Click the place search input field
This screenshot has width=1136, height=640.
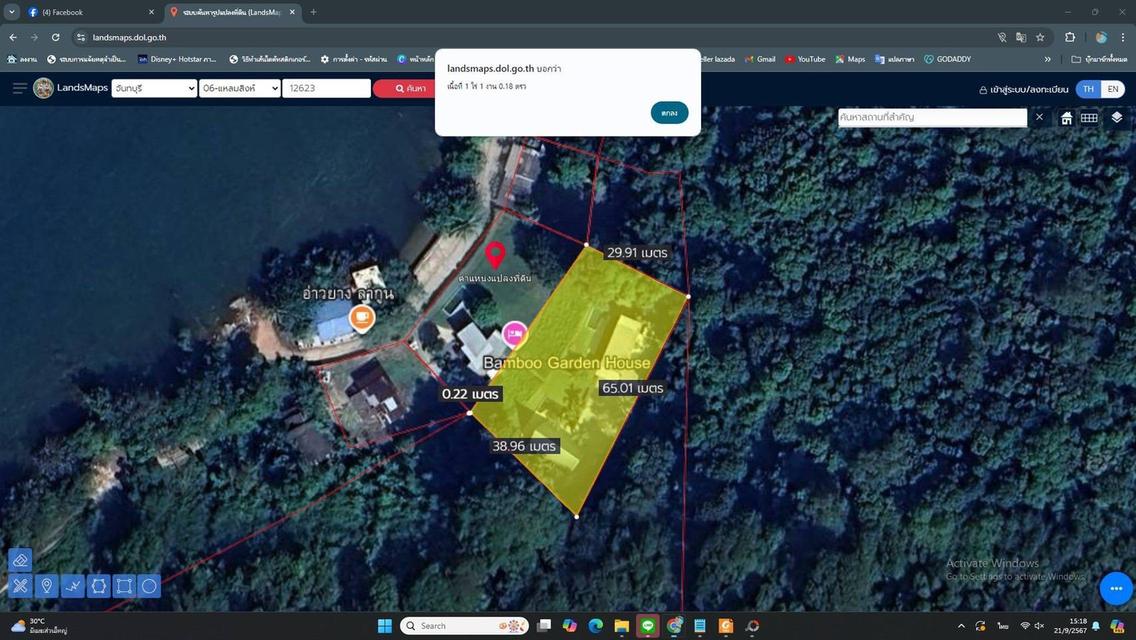tap(932, 117)
